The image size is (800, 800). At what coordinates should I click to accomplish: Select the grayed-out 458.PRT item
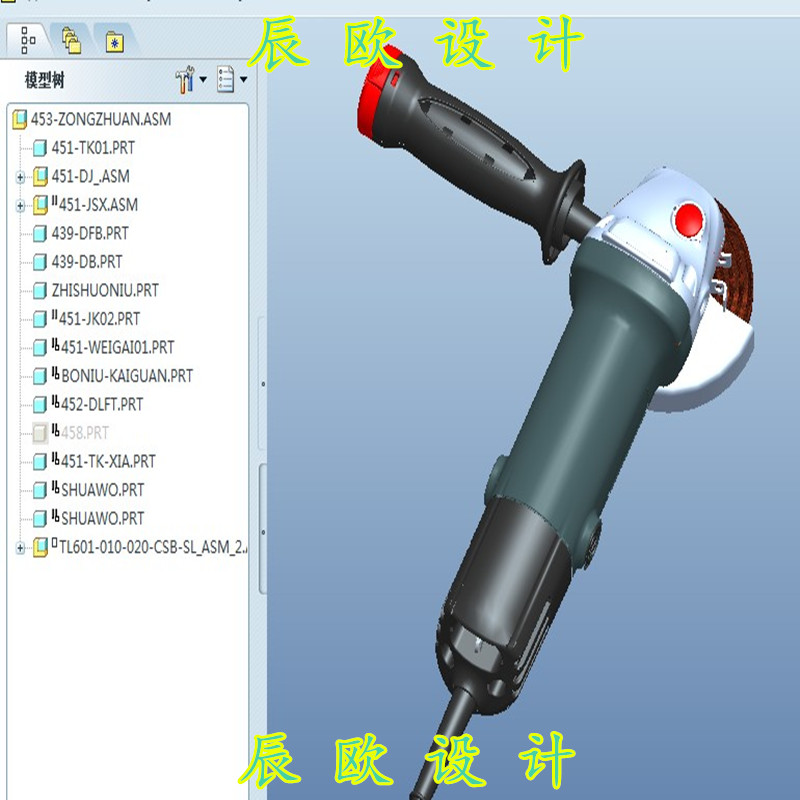point(85,434)
